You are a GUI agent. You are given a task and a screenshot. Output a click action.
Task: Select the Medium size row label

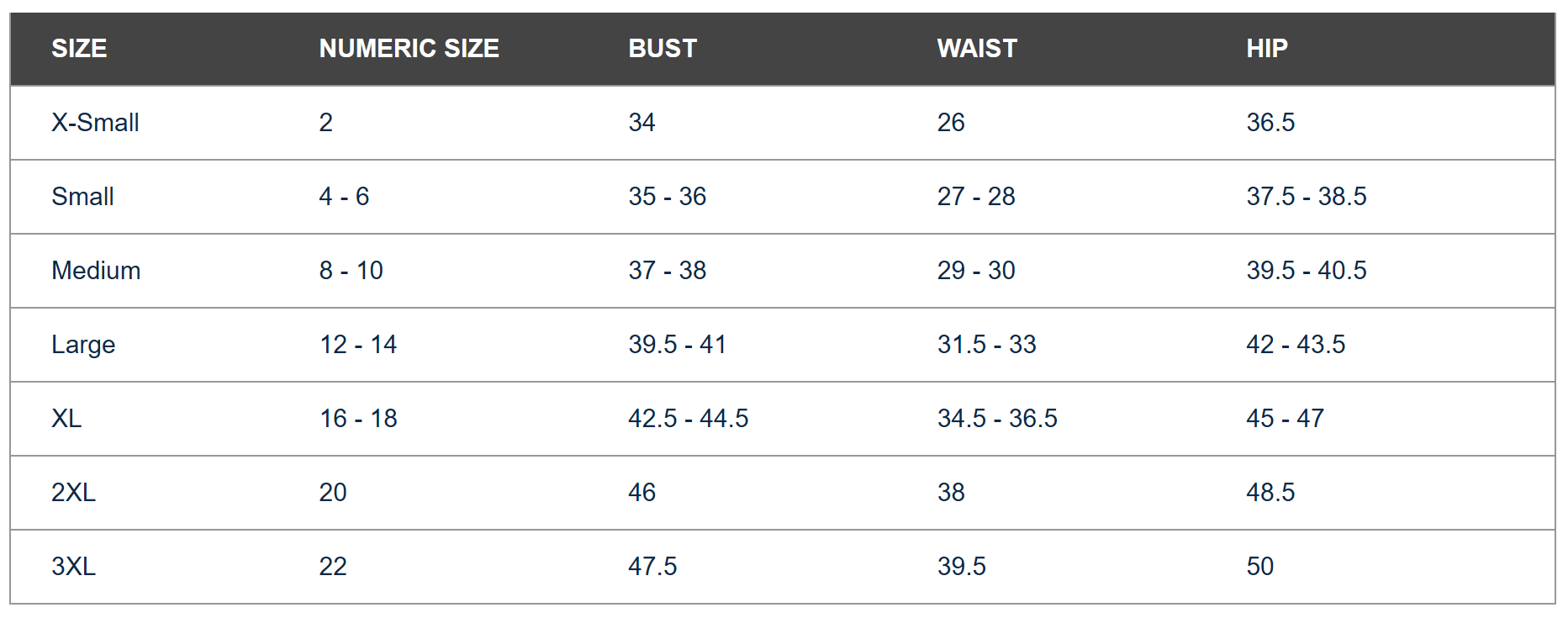[x=96, y=271]
